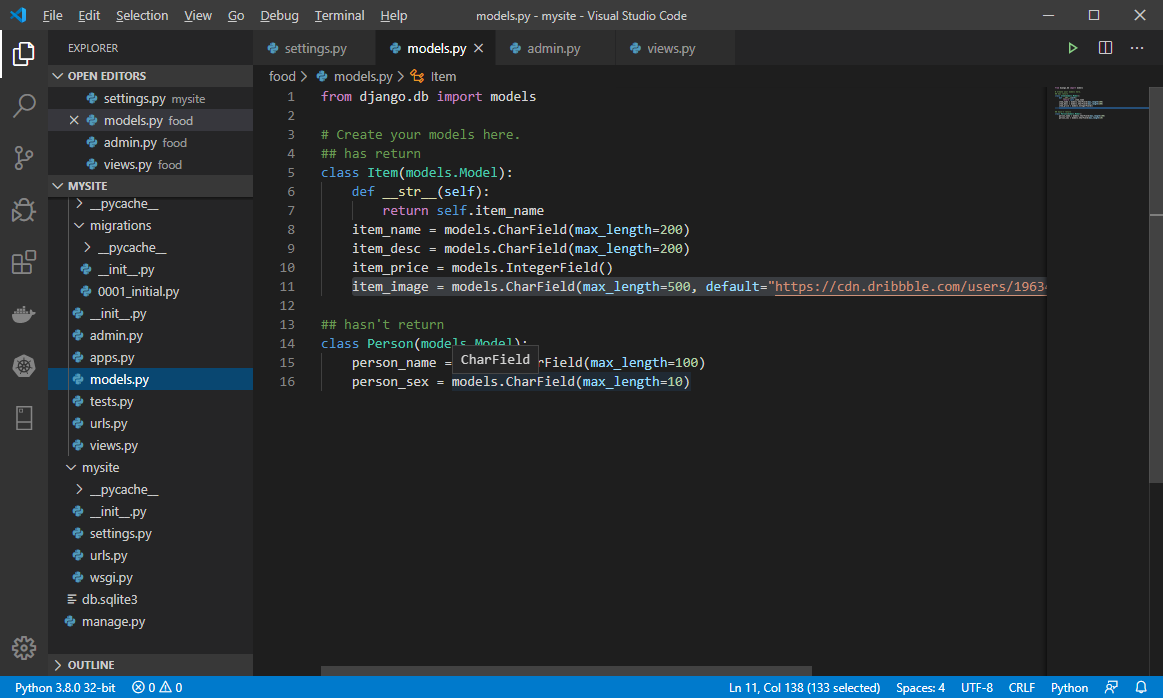The image size is (1163, 698).
Task: Click the VS Code logo in title bar
Action: click(x=19, y=15)
